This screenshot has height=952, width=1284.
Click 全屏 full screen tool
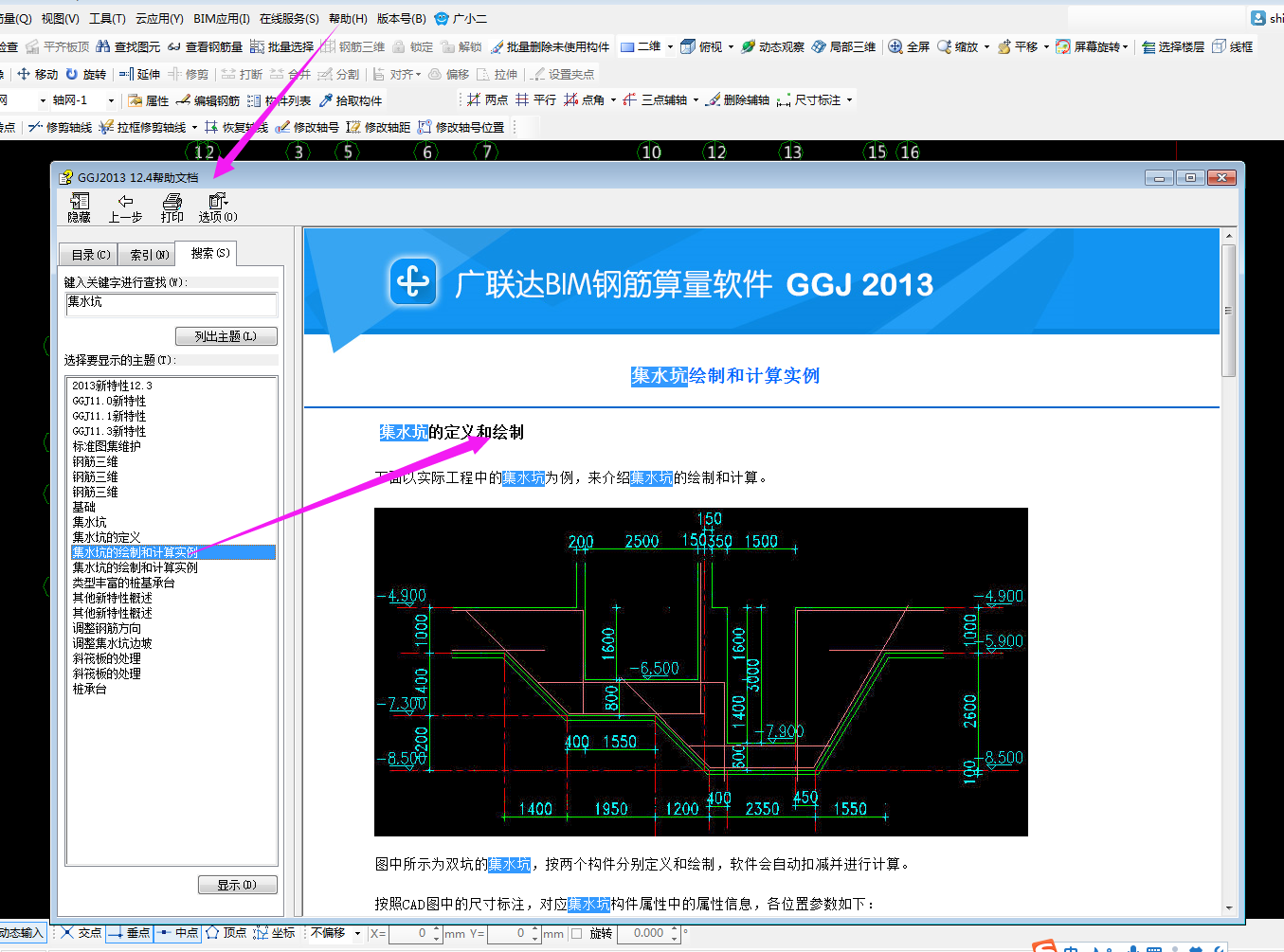(x=909, y=46)
